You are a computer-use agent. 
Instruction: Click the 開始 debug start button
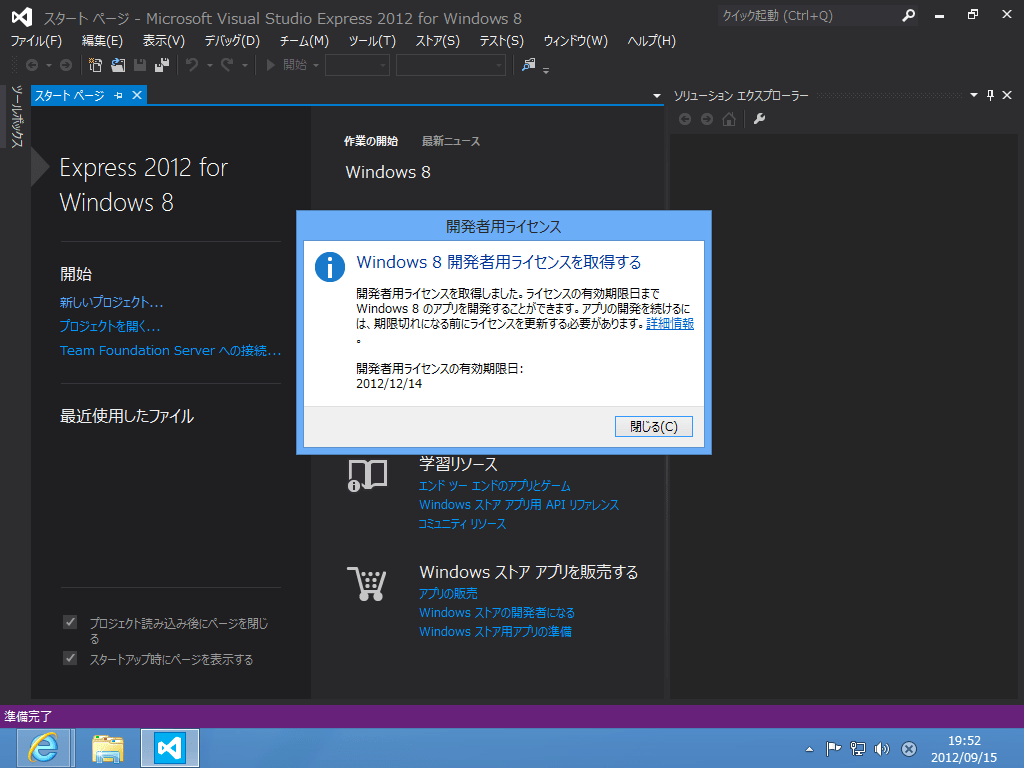point(286,65)
